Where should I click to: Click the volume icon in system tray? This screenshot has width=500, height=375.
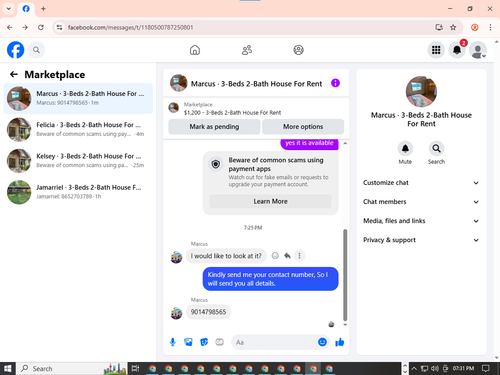(435, 368)
